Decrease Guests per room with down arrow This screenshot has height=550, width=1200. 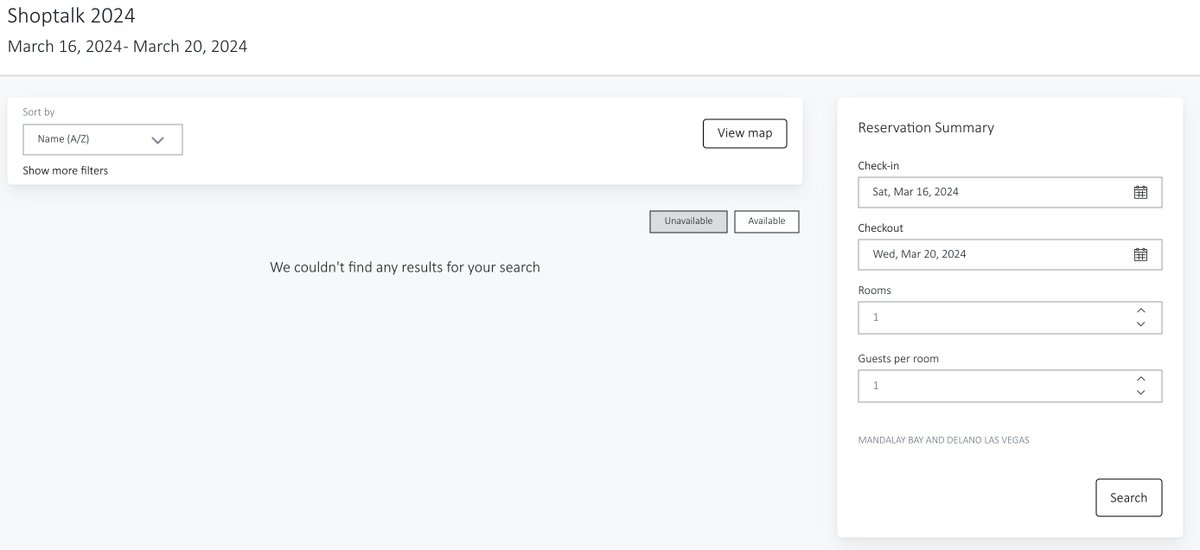(1141, 392)
